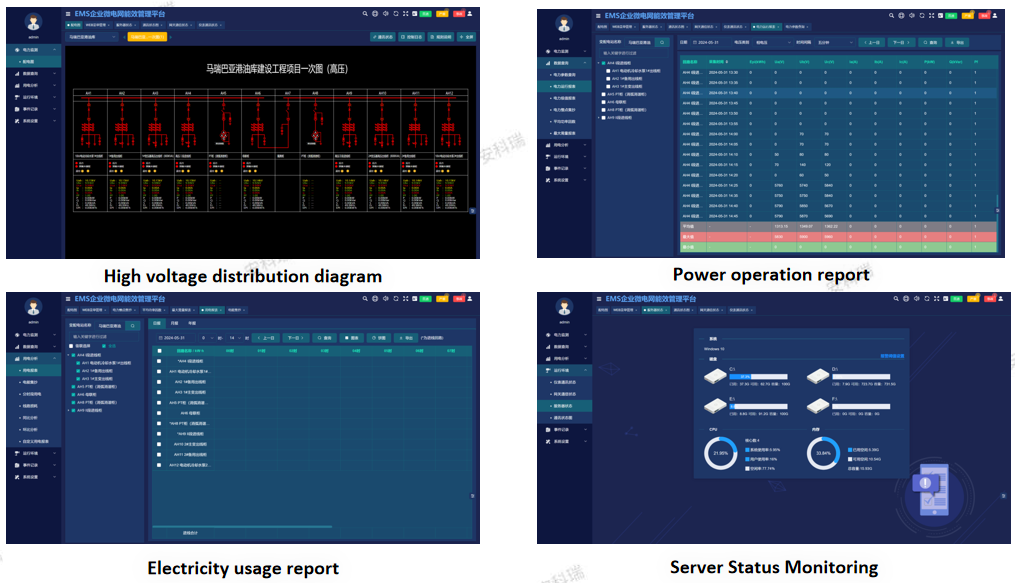Click full screen button in High voltage diagram toolbar
Image resolution: width=1015 pixels, height=583 pixels.
tap(468, 36)
